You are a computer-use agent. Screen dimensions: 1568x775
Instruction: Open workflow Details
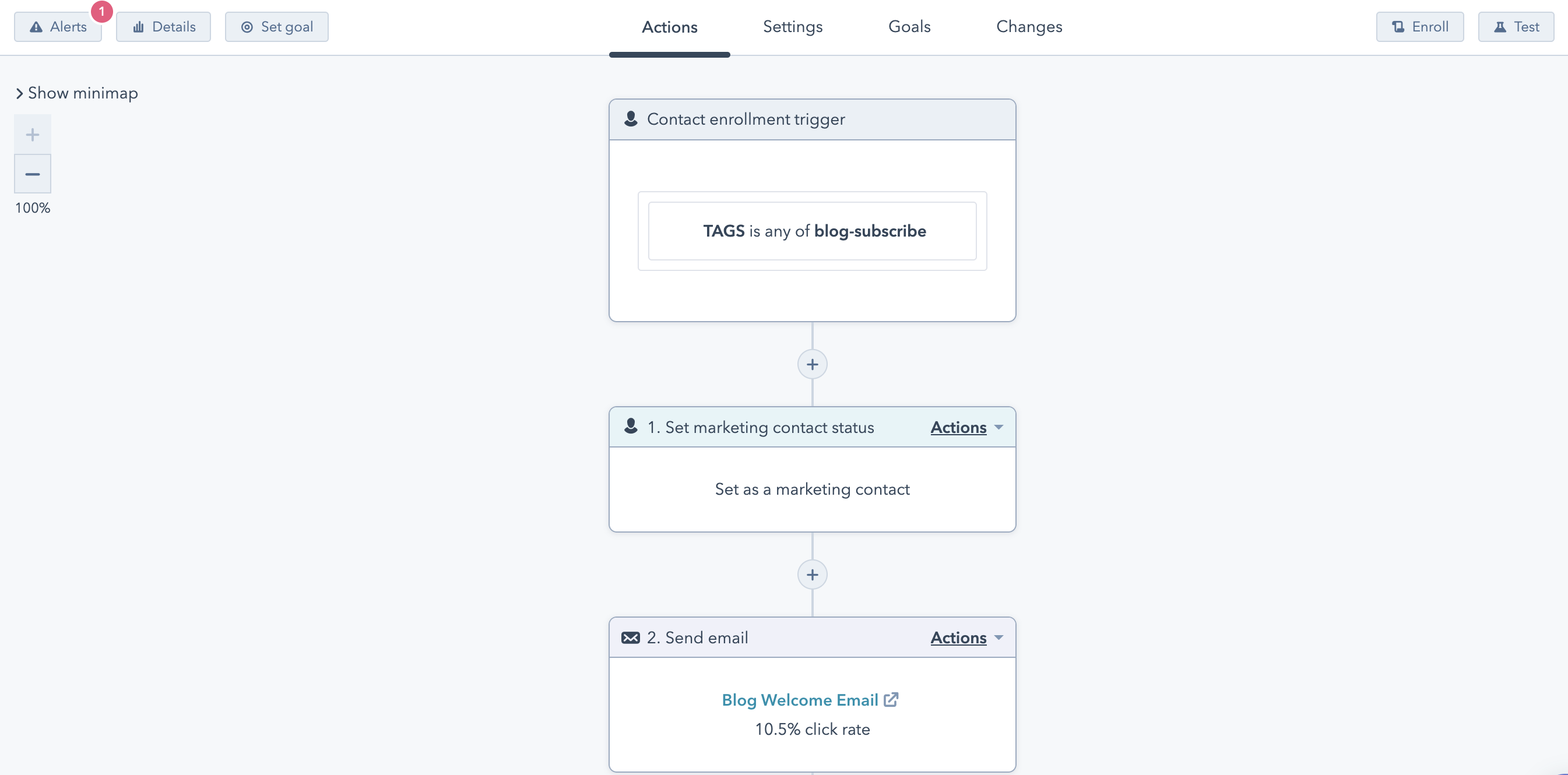point(163,27)
